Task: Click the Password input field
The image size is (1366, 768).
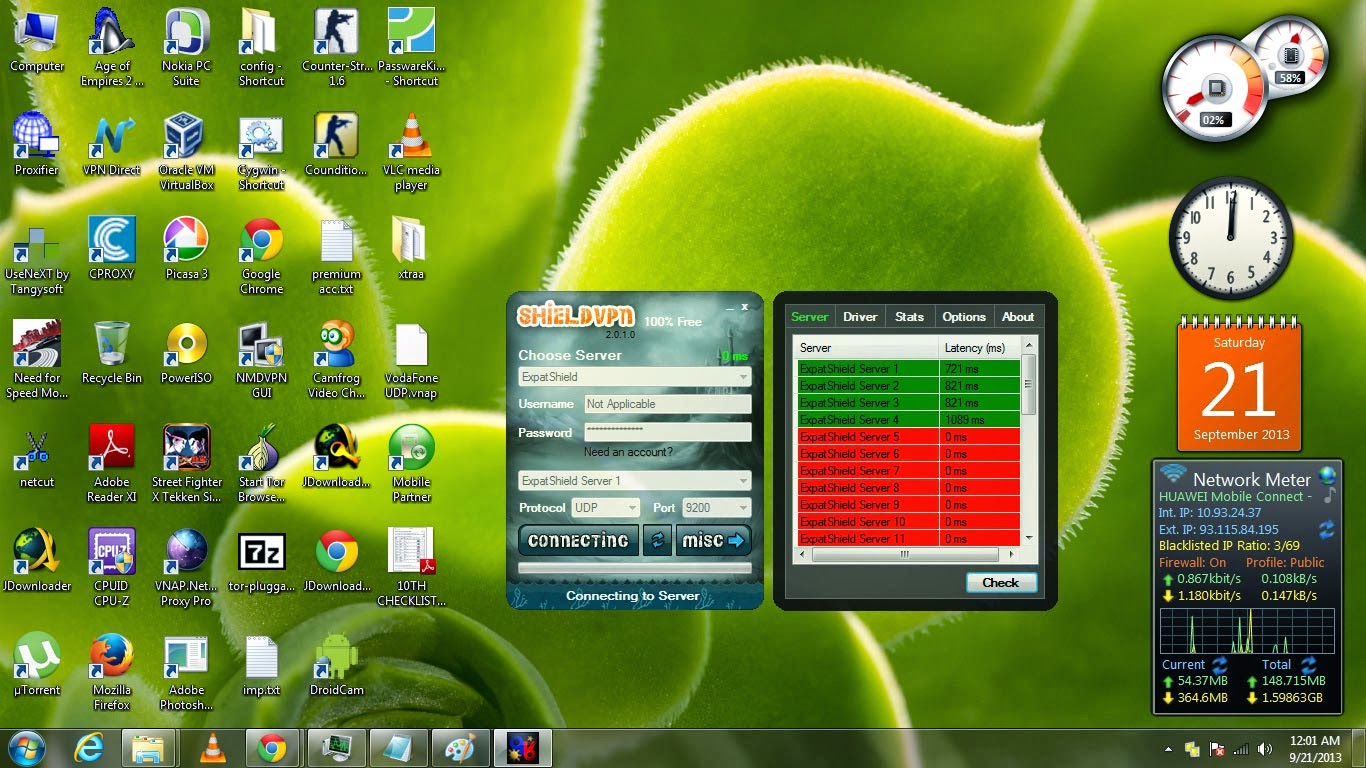Action: coord(667,432)
